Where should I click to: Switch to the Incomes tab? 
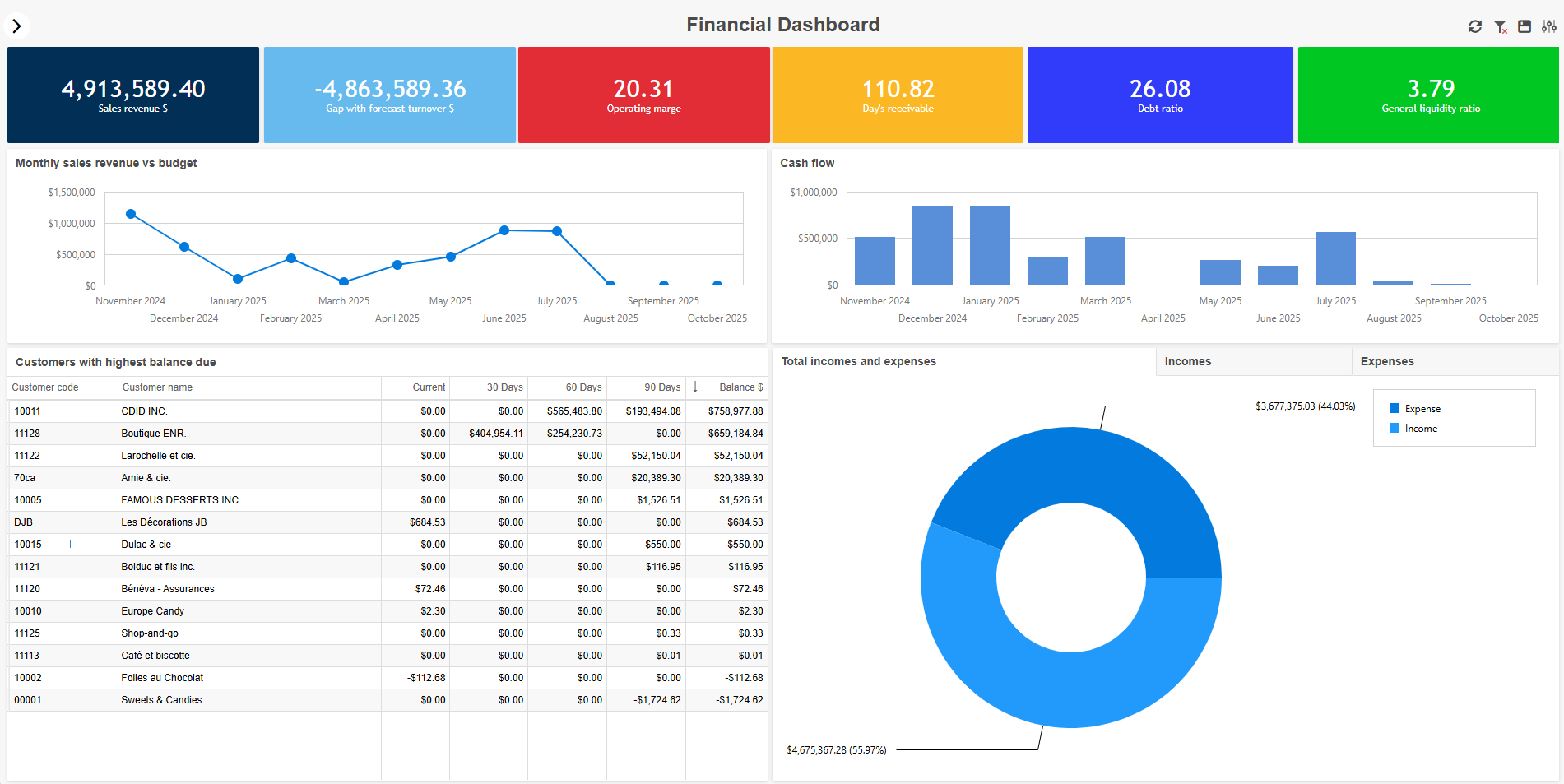(x=1187, y=361)
